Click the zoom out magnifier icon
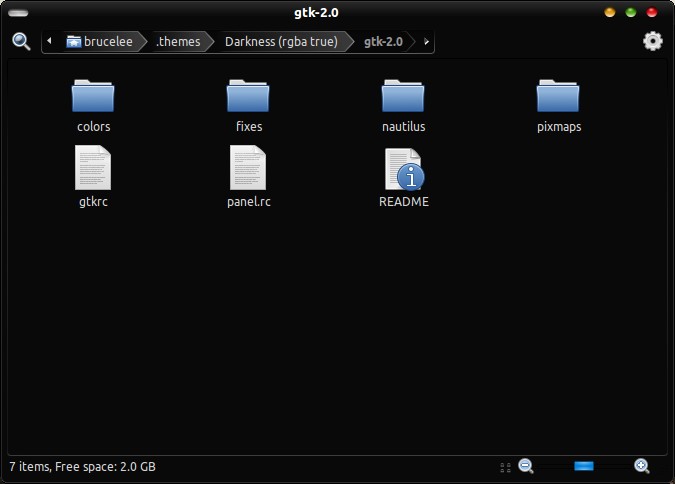The height and width of the screenshot is (484, 675). tap(526, 466)
